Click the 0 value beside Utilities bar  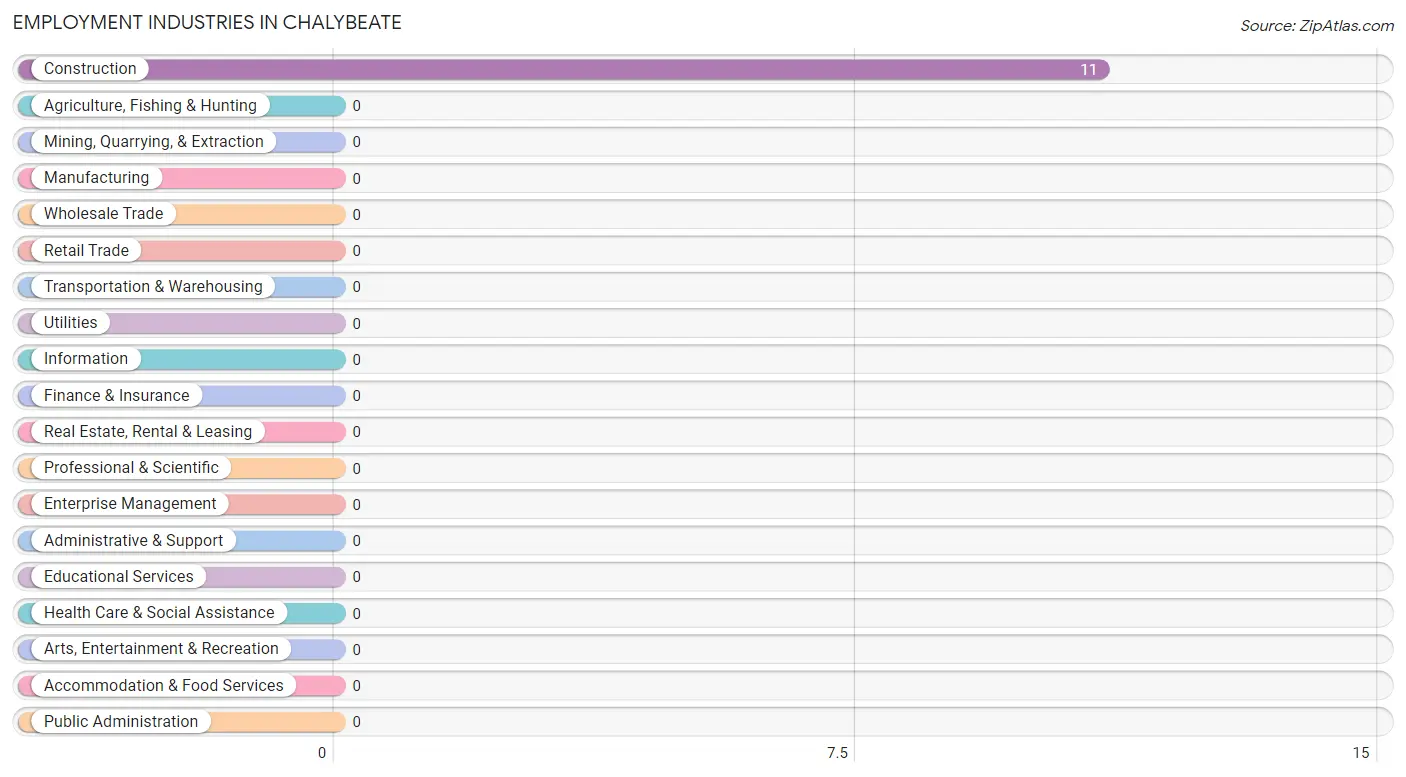[x=356, y=323]
